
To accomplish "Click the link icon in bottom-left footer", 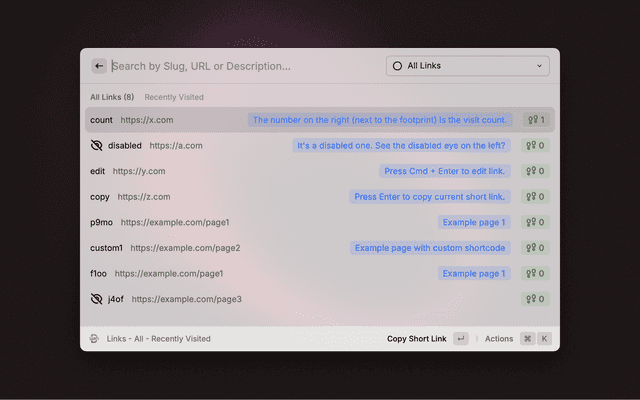I will 94,339.
